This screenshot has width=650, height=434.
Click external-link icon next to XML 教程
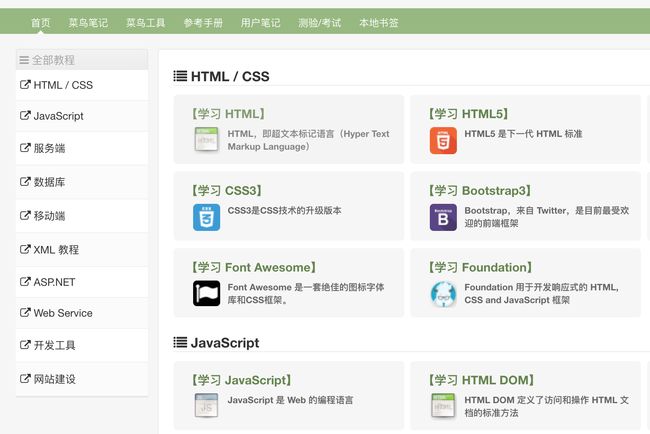[x=25, y=249]
